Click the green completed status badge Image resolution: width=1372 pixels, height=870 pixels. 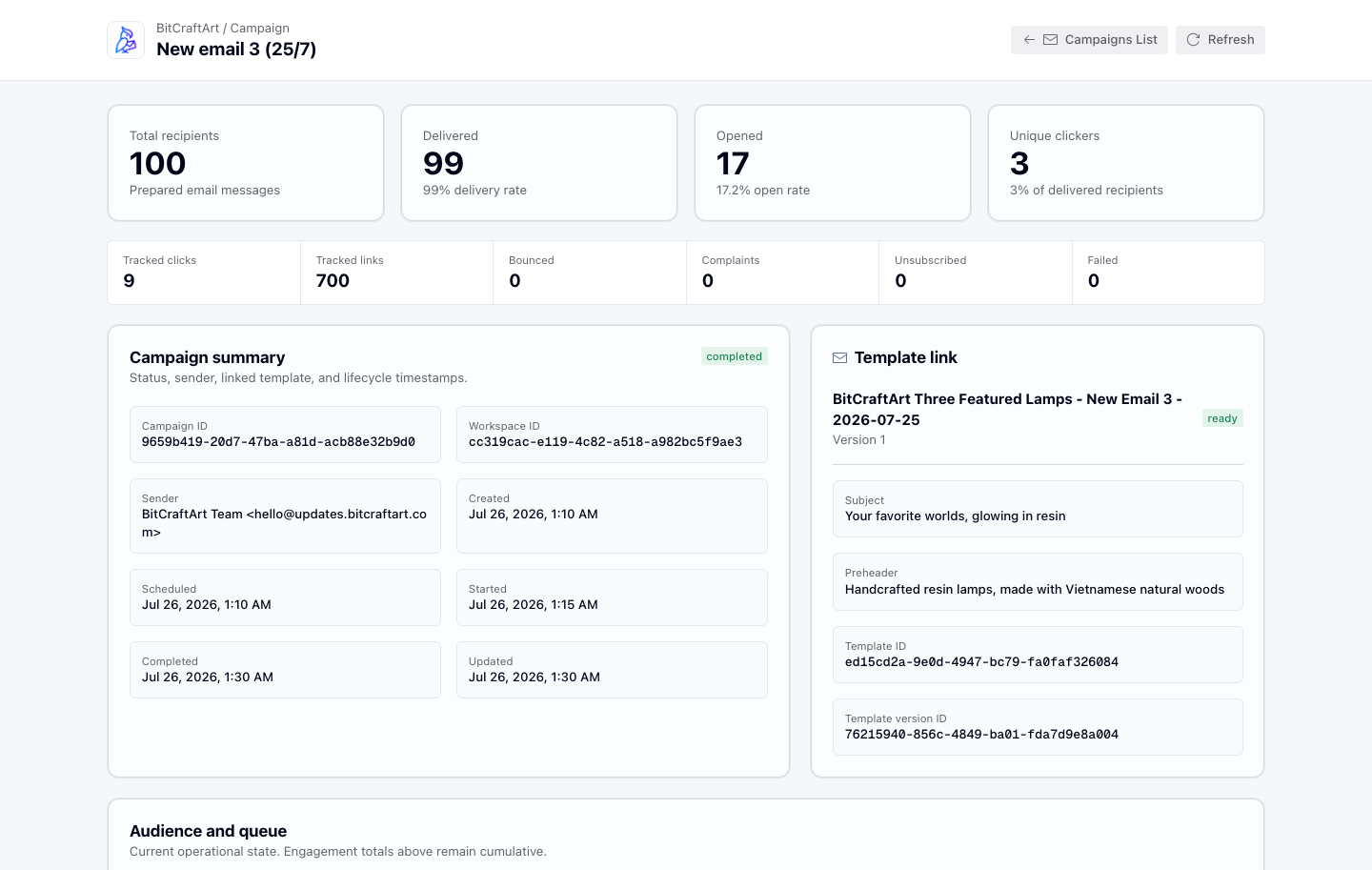point(735,356)
